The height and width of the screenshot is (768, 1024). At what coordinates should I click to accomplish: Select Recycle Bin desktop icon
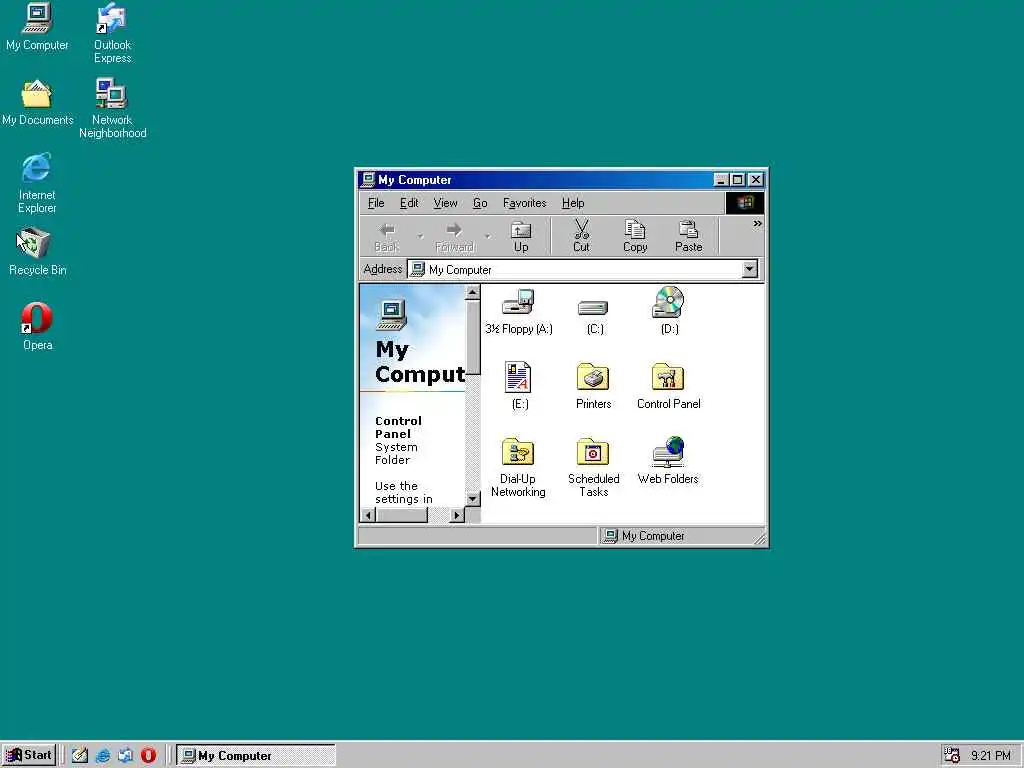coord(37,252)
